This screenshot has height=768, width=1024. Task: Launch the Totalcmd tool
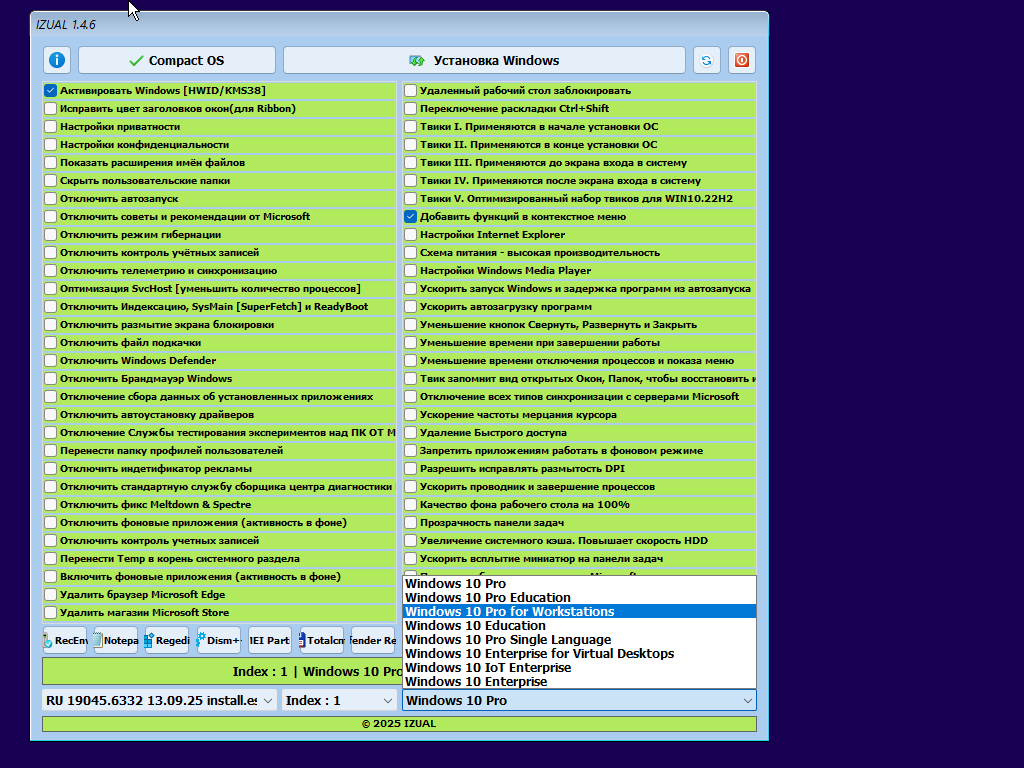click(321, 640)
